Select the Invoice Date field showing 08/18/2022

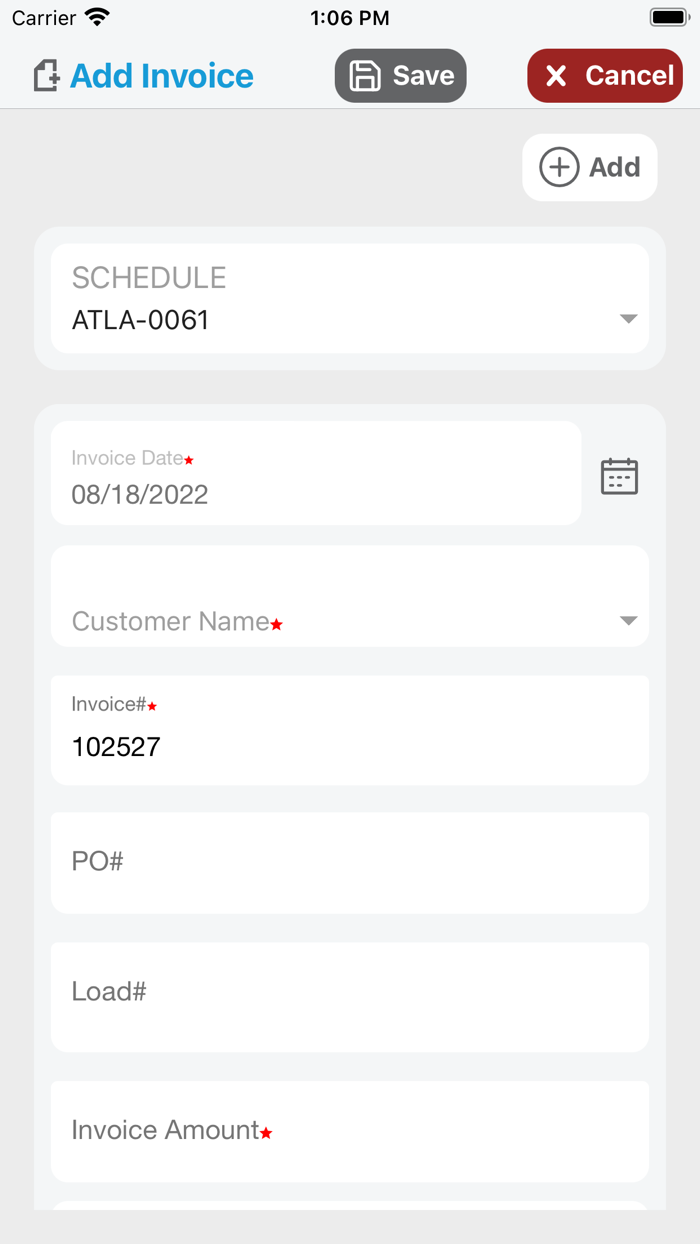click(315, 473)
